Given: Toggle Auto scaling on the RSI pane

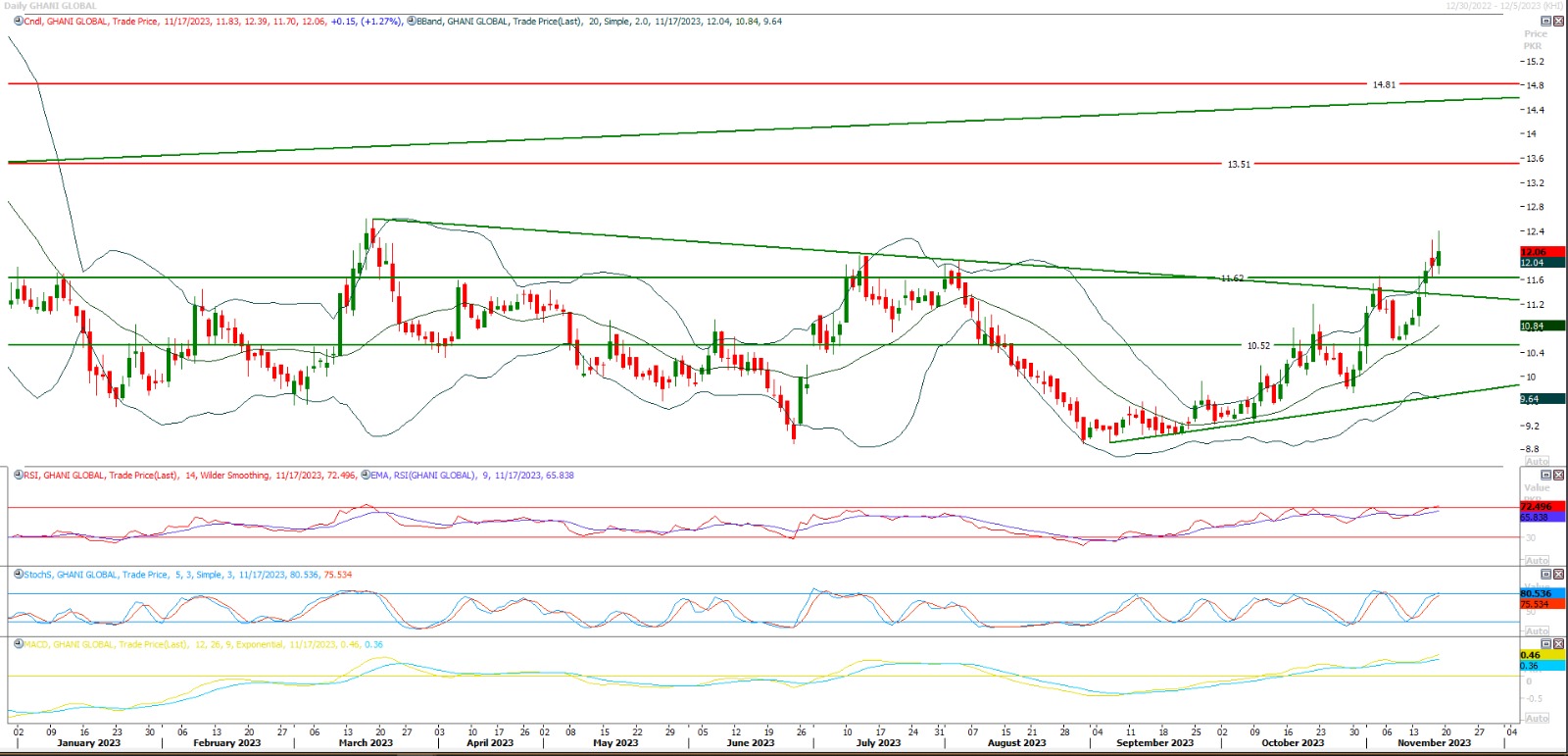Looking at the screenshot, I should click(x=1537, y=560).
